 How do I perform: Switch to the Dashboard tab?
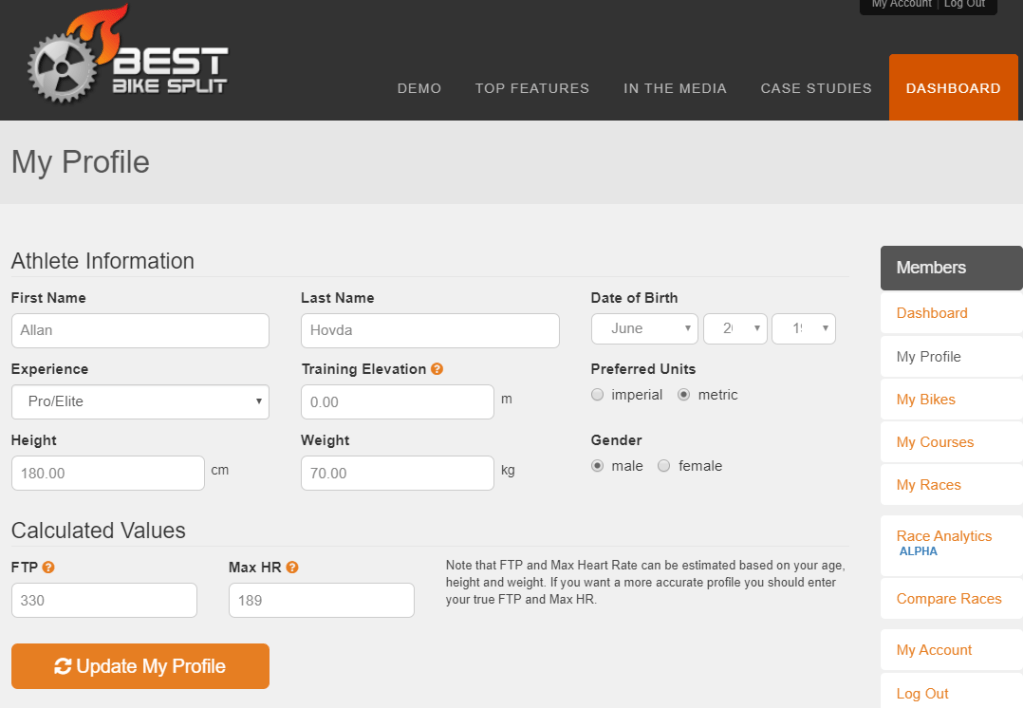coord(953,88)
